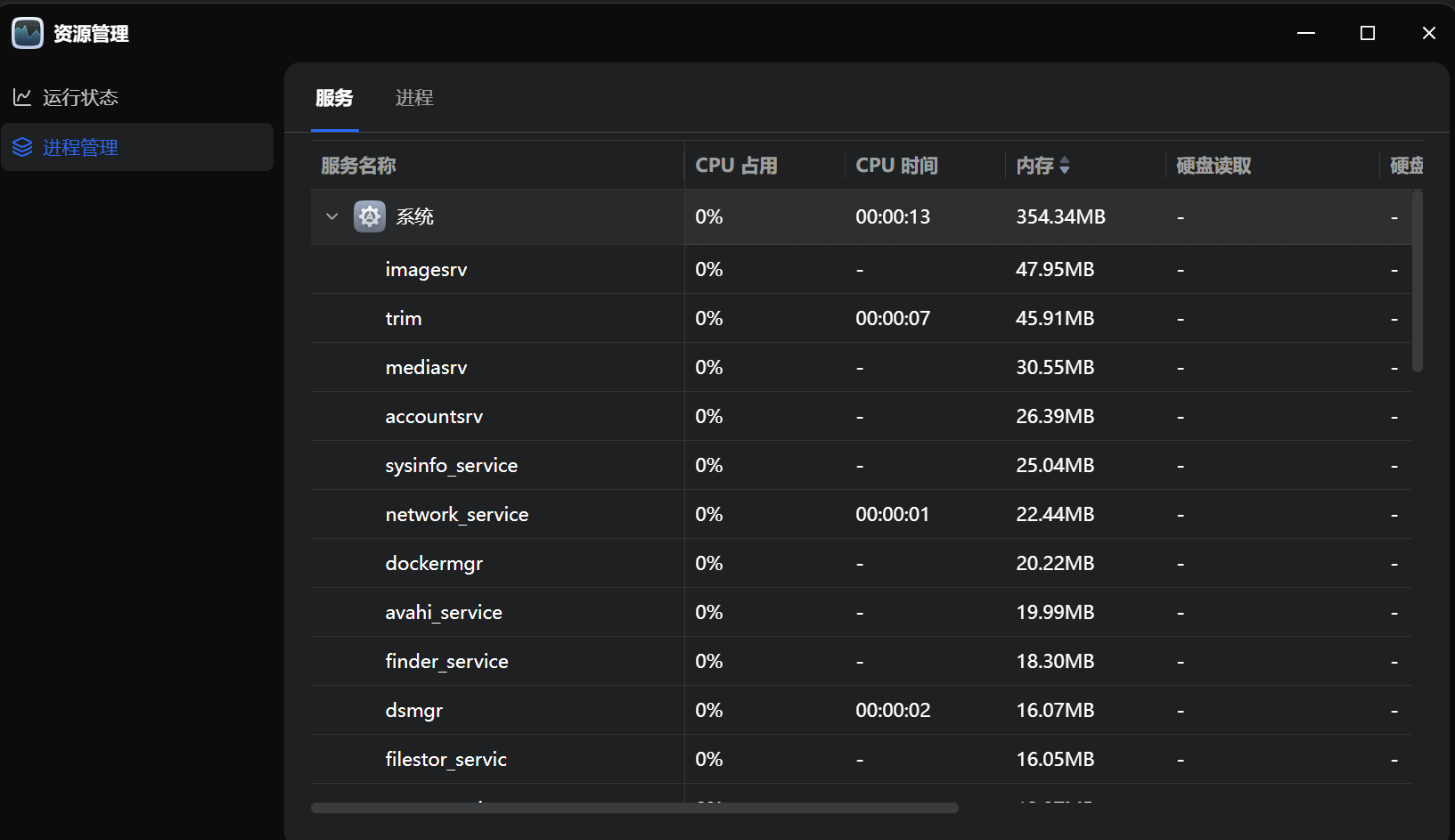The height and width of the screenshot is (840, 1455).
Task: Open 运行状态 in the sidebar
Action: (80, 97)
